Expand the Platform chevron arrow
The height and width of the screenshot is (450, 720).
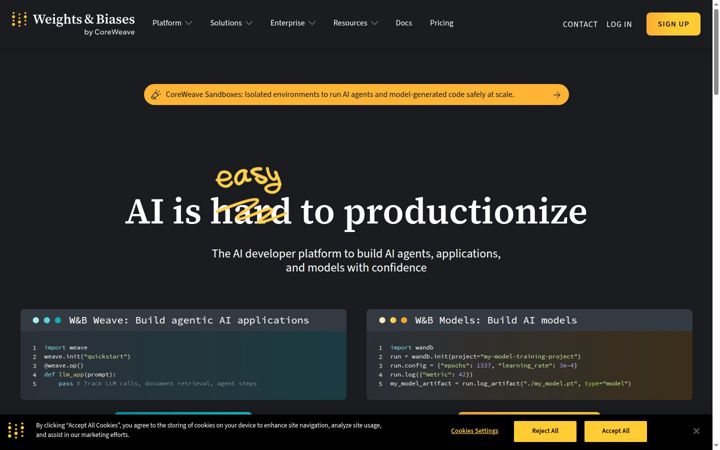[188, 23]
